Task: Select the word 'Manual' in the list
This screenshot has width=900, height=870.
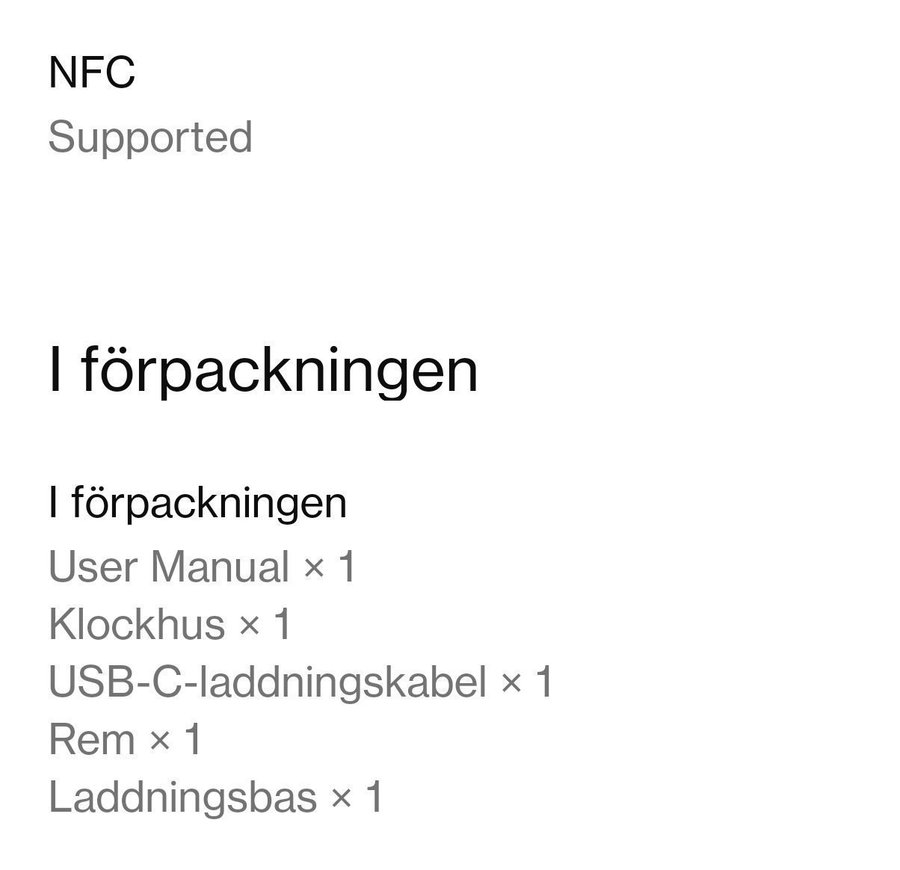Action: (220, 567)
